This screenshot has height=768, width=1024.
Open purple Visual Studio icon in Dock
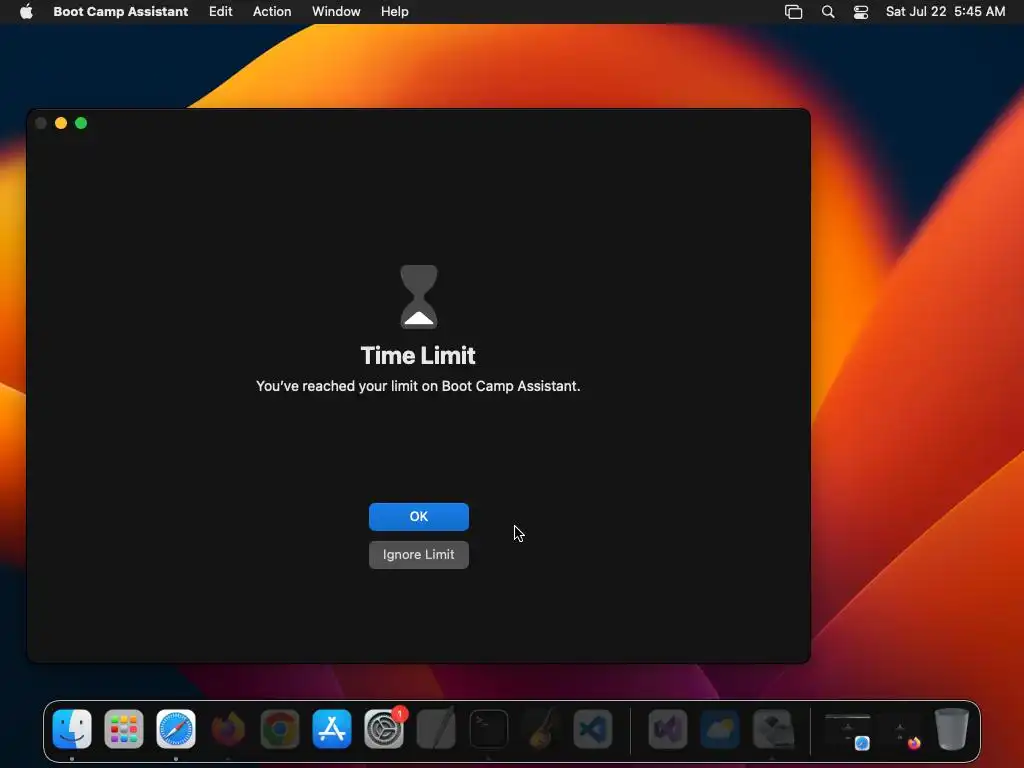[667, 729]
